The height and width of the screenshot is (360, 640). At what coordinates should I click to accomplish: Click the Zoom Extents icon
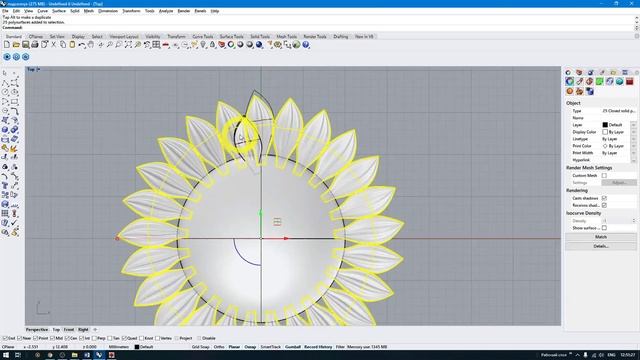click(x=128, y=45)
